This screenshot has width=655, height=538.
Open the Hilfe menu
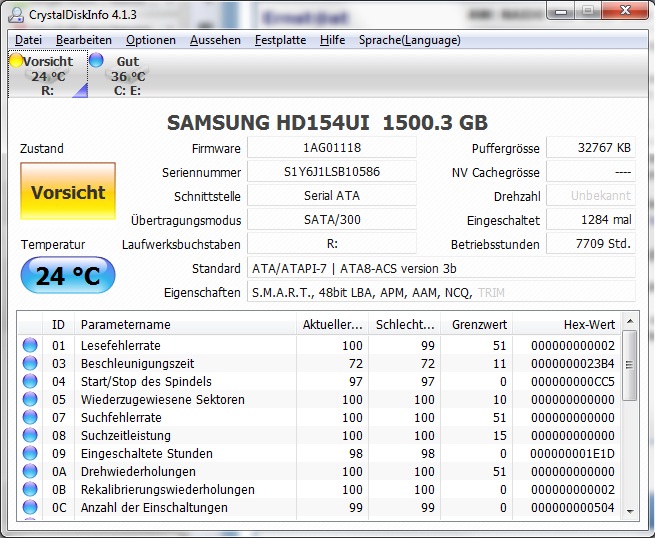[x=333, y=40]
